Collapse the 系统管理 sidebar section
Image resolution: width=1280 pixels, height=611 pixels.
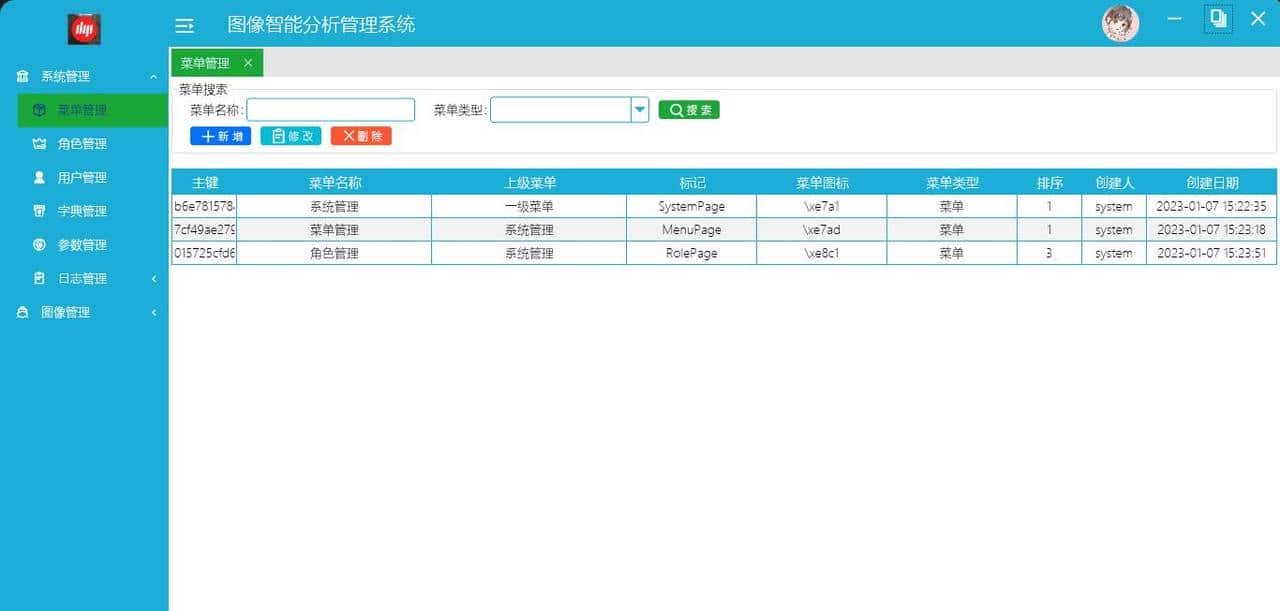[153, 77]
